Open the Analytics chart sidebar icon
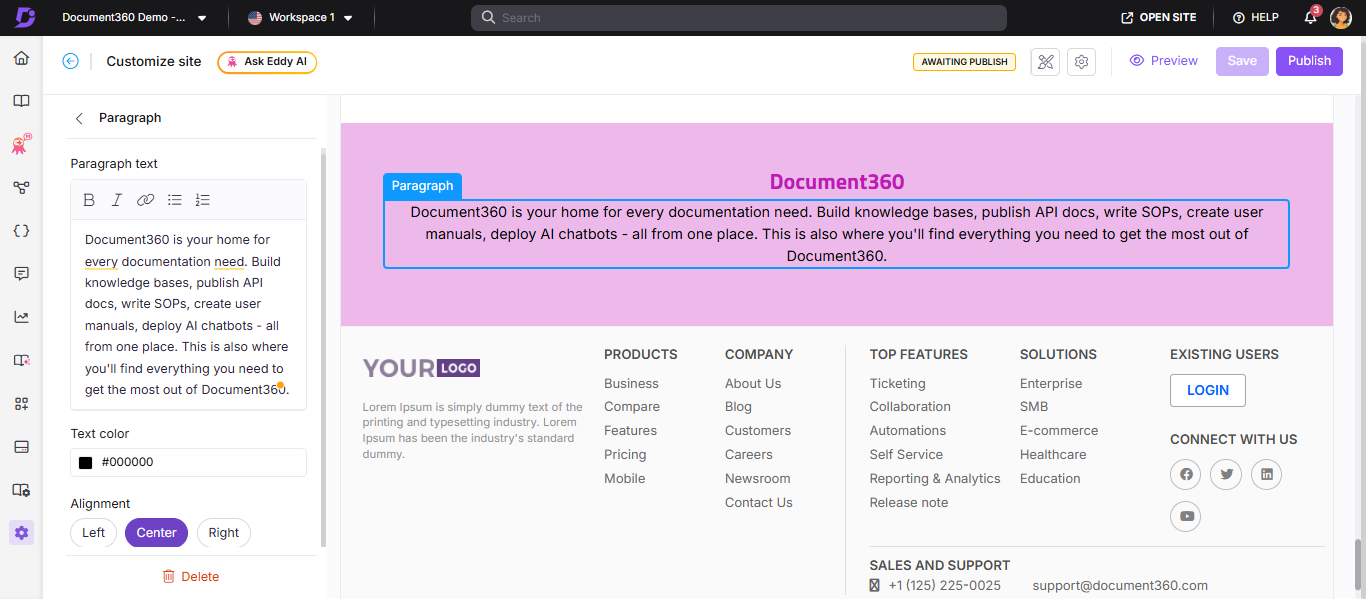This screenshot has width=1366, height=599. [x=21, y=317]
